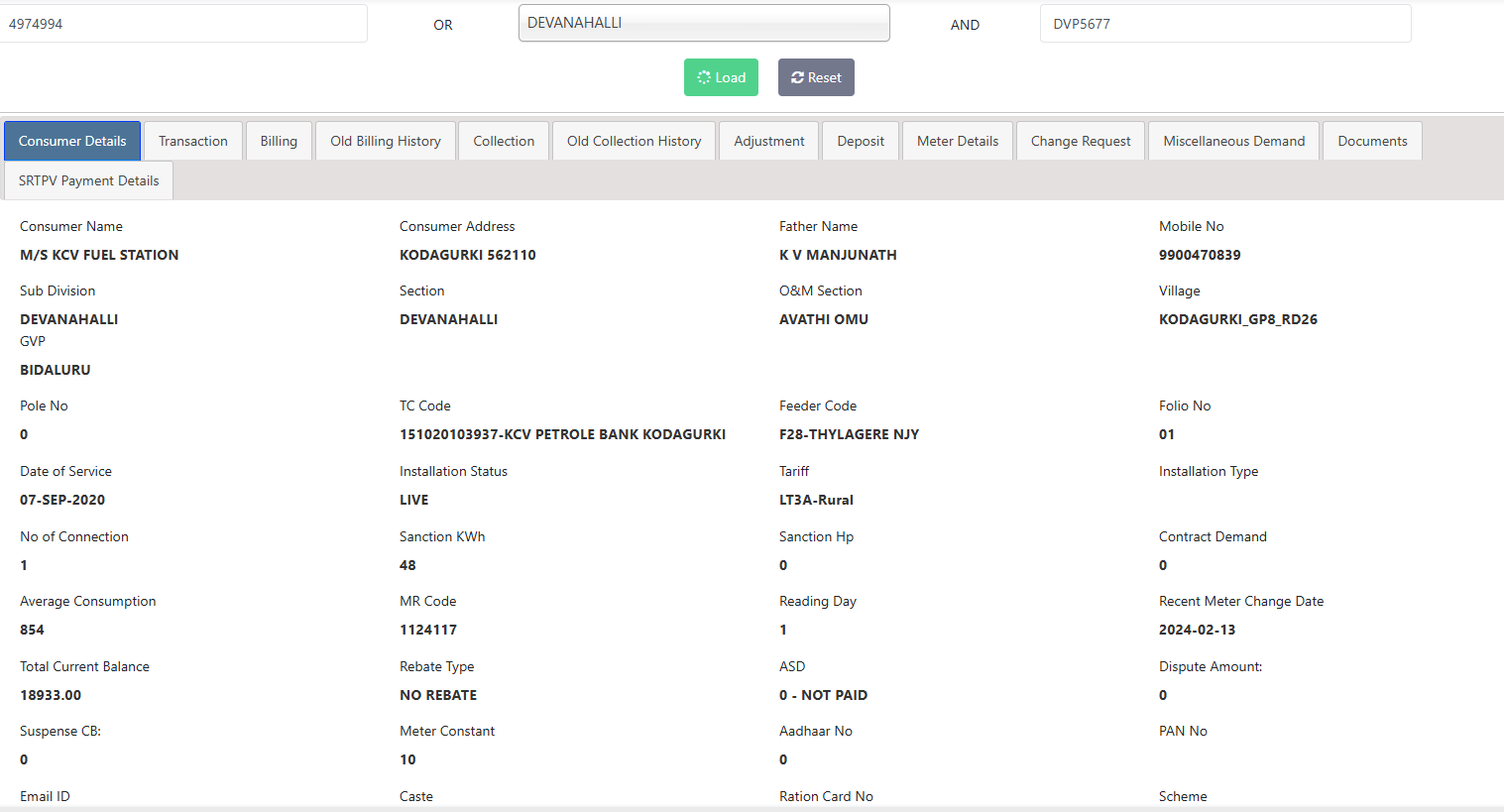Open the DEVANAHALLI subdivision dropdown

pyautogui.click(x=704, y=23)
